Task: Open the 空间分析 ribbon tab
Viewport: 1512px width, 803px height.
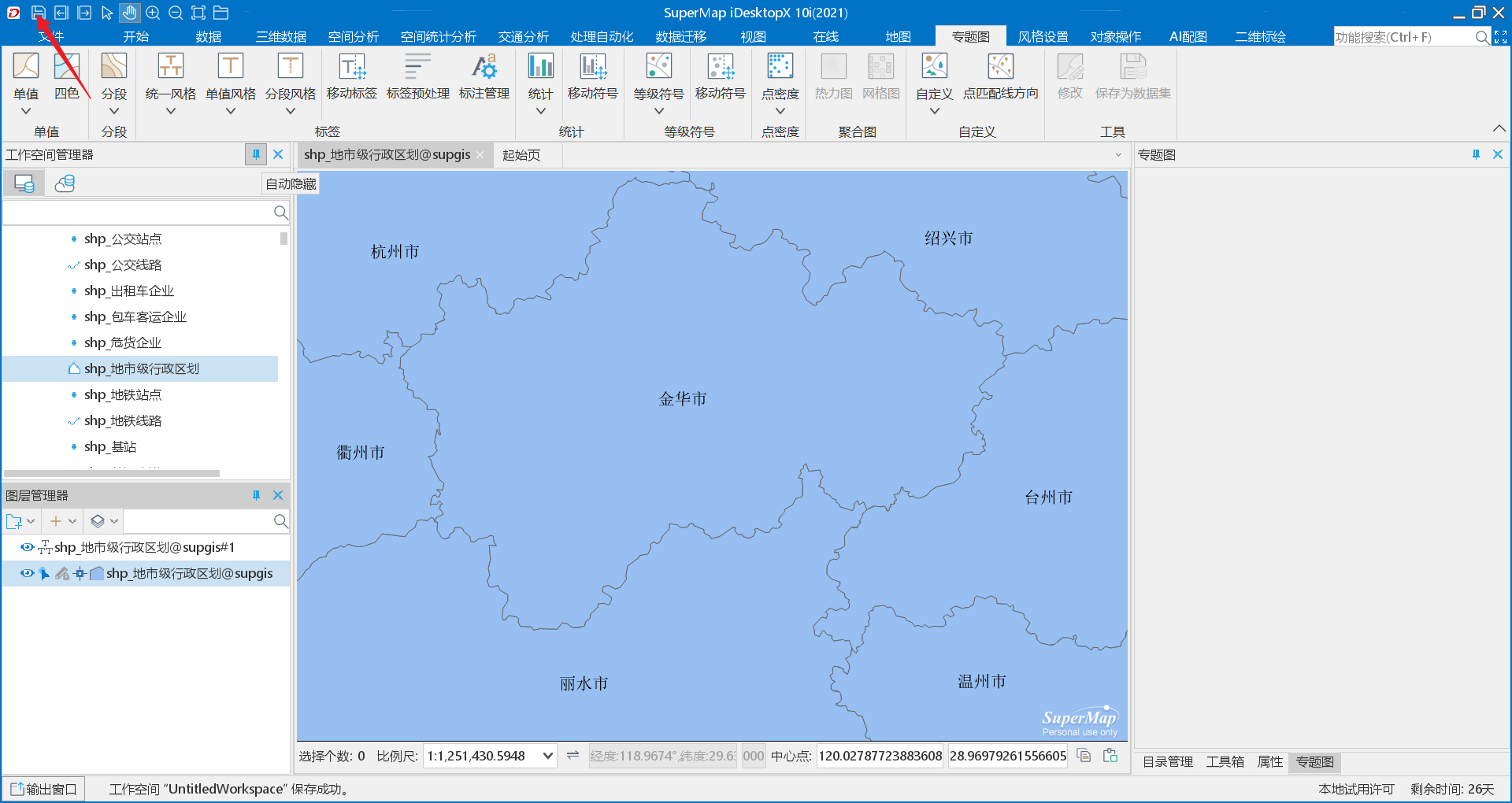Action: 354,37
